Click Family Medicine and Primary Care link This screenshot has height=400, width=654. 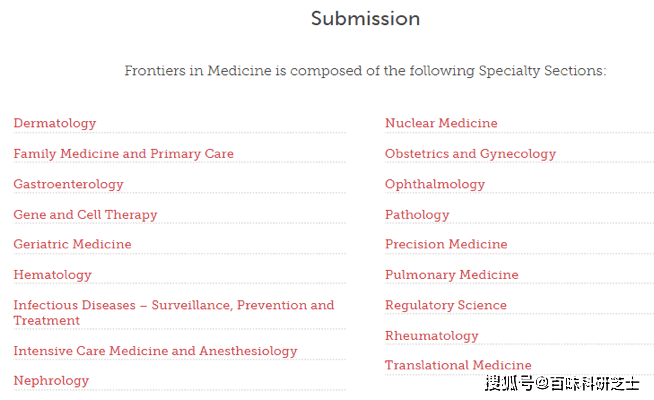(123, 154)
